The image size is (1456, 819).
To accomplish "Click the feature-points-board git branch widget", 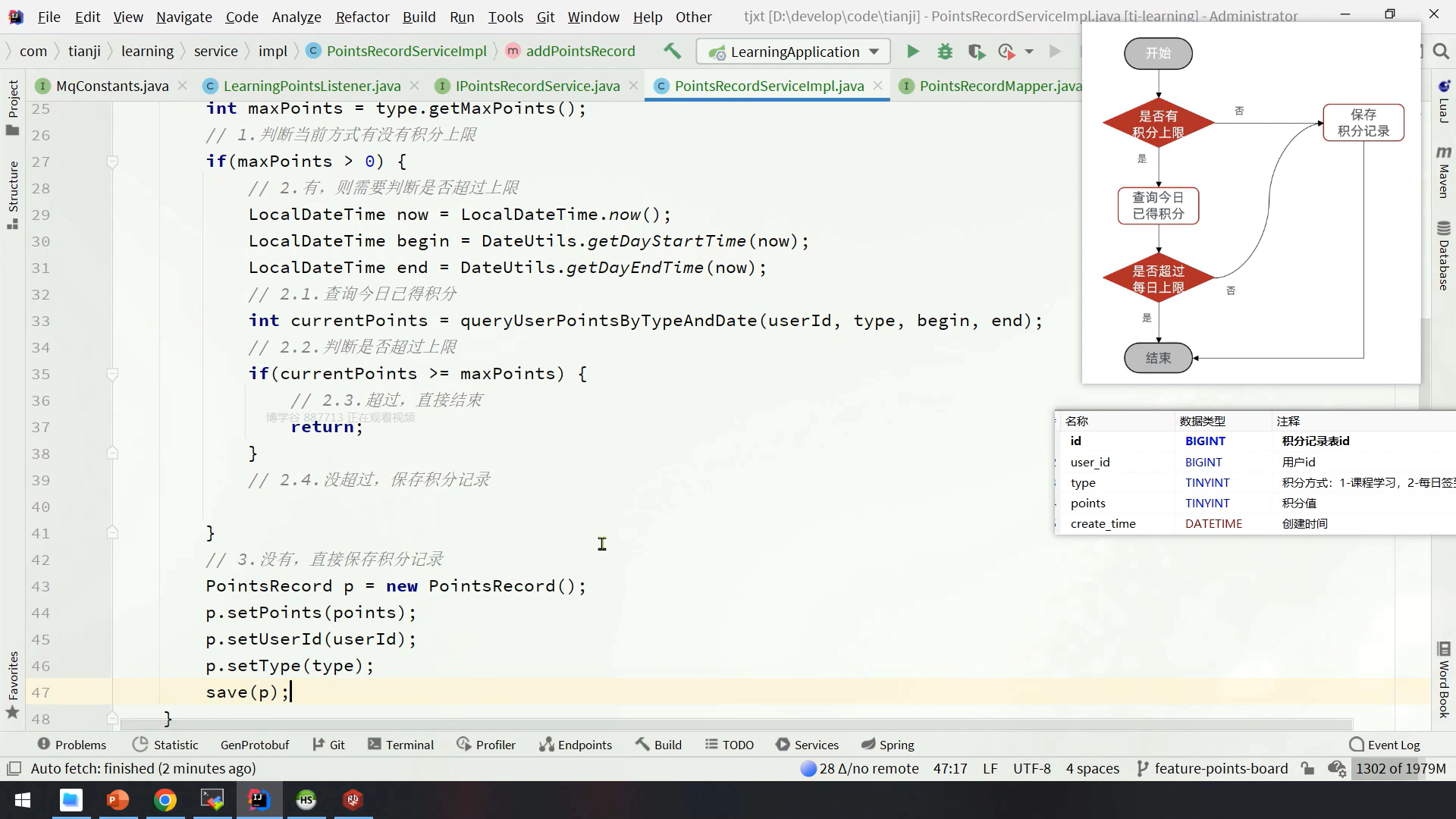I will click(x=1213, y=768).
